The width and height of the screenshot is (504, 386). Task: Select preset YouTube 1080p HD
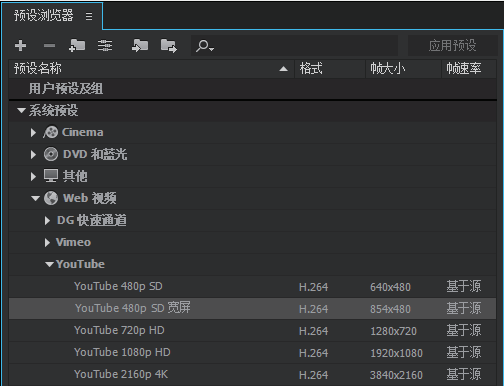(x=122, y=352)
